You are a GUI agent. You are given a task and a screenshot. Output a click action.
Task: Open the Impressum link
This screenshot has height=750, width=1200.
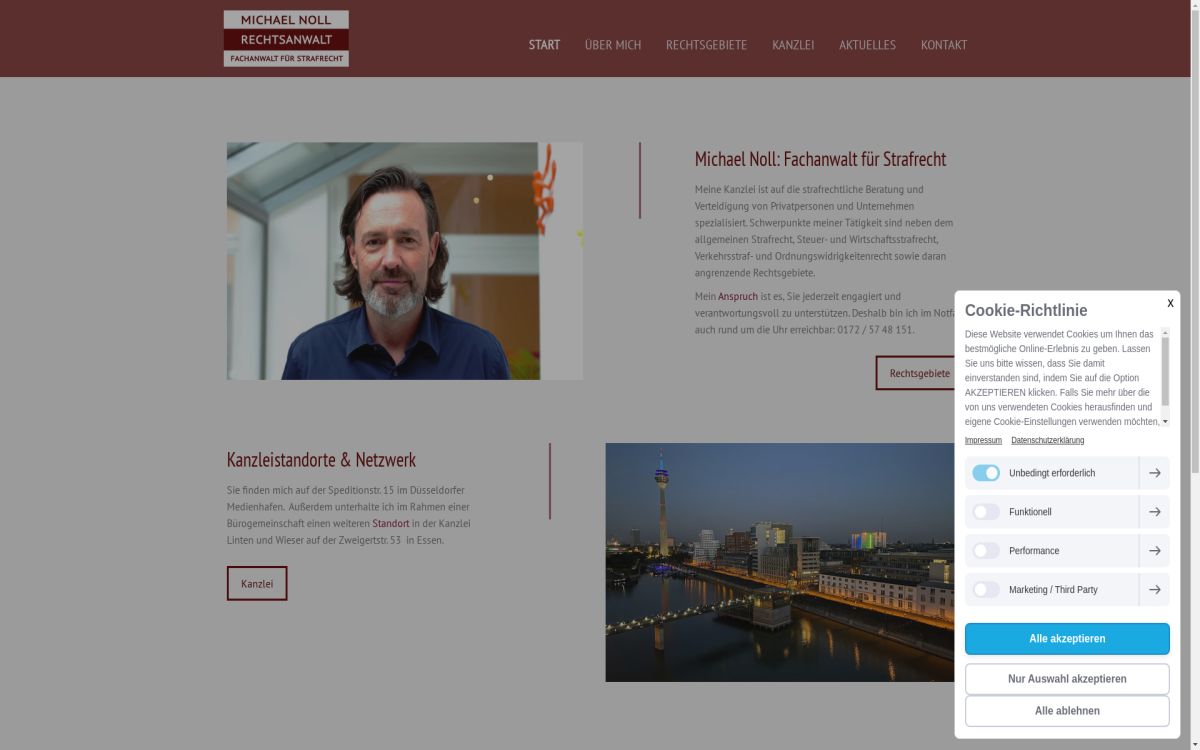[983, 441]
